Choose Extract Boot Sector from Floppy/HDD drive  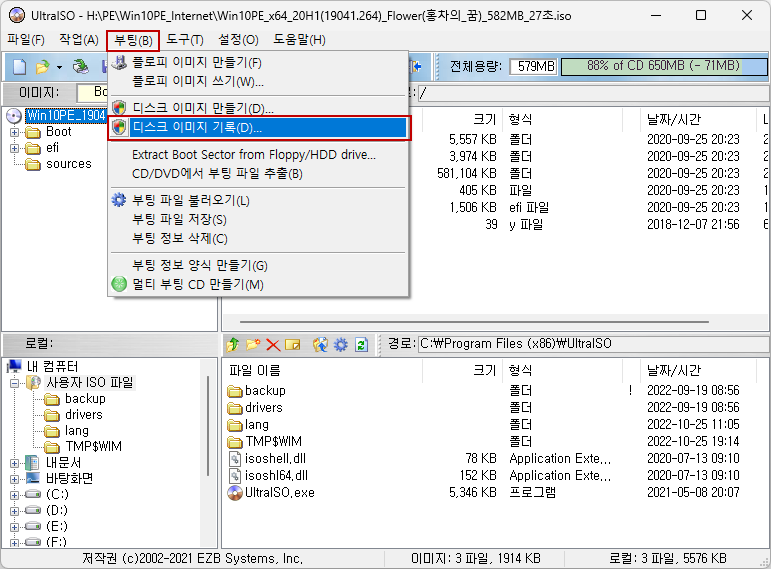coord(259,155)
